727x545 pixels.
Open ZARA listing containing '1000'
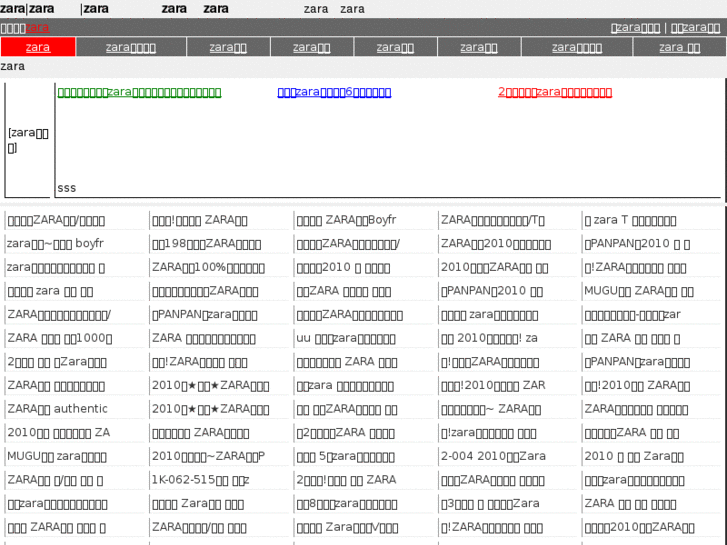(x=59, y=338)
